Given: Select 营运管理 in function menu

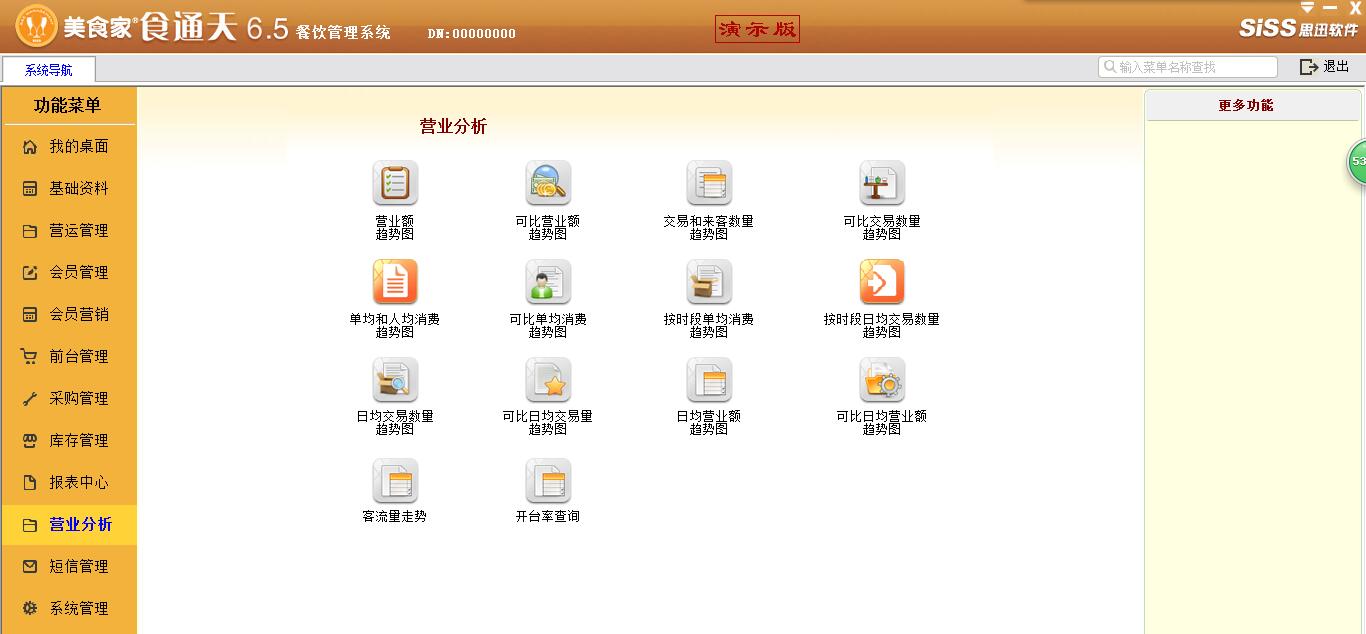Looking at the screenshot, I should [68, 231].
